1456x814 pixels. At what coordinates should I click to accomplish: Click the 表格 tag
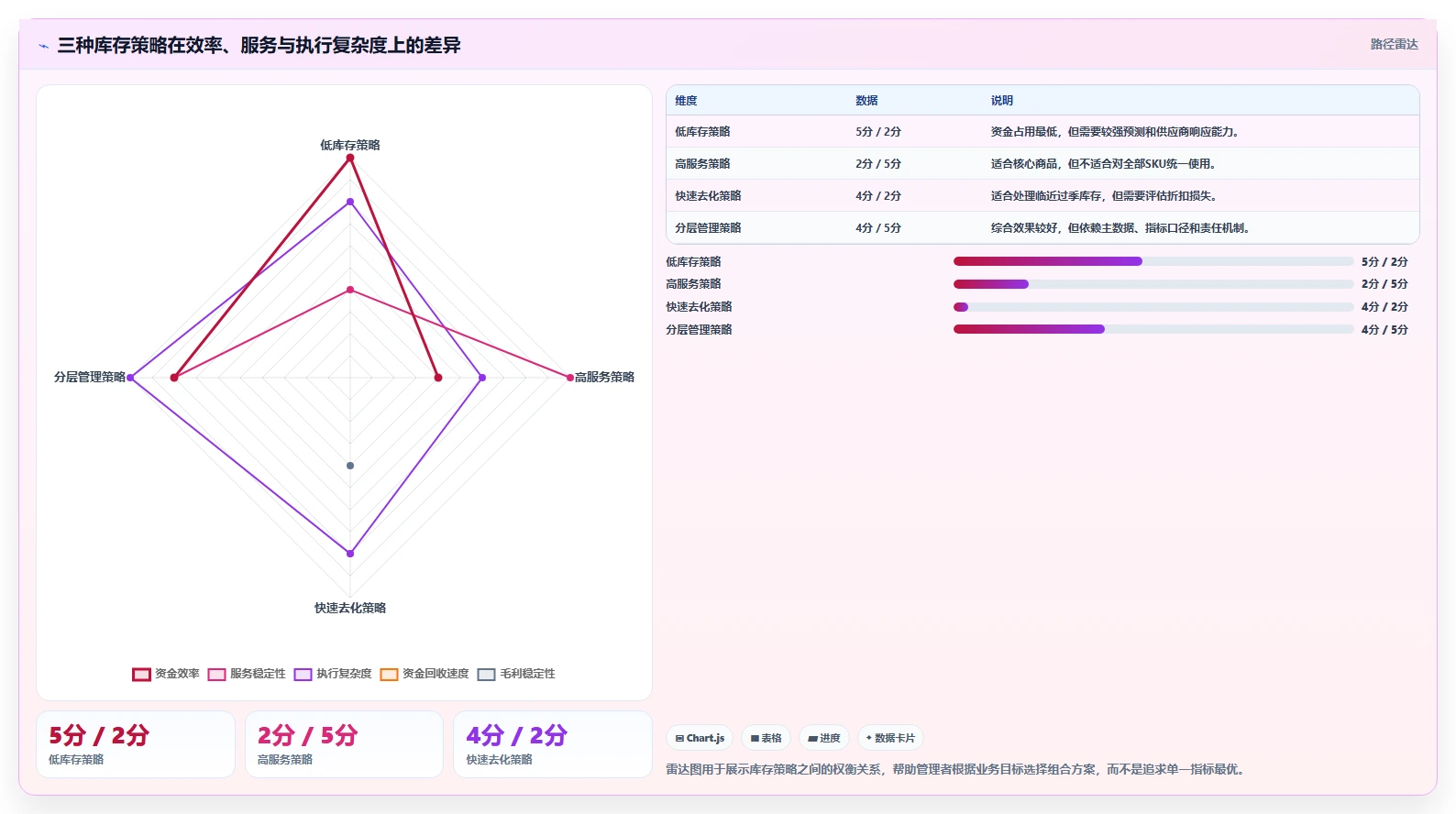tap(766, 738)
